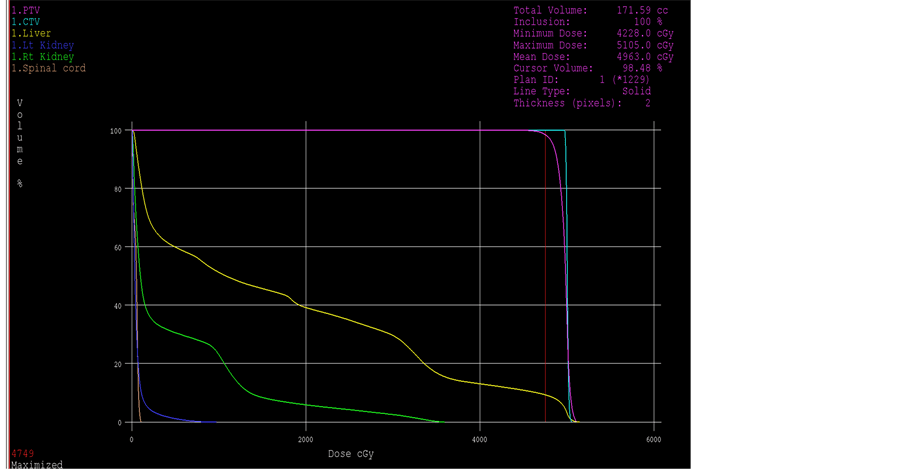
Task: Click the magenta PTV DVH curve
Action: coord(346,130)
